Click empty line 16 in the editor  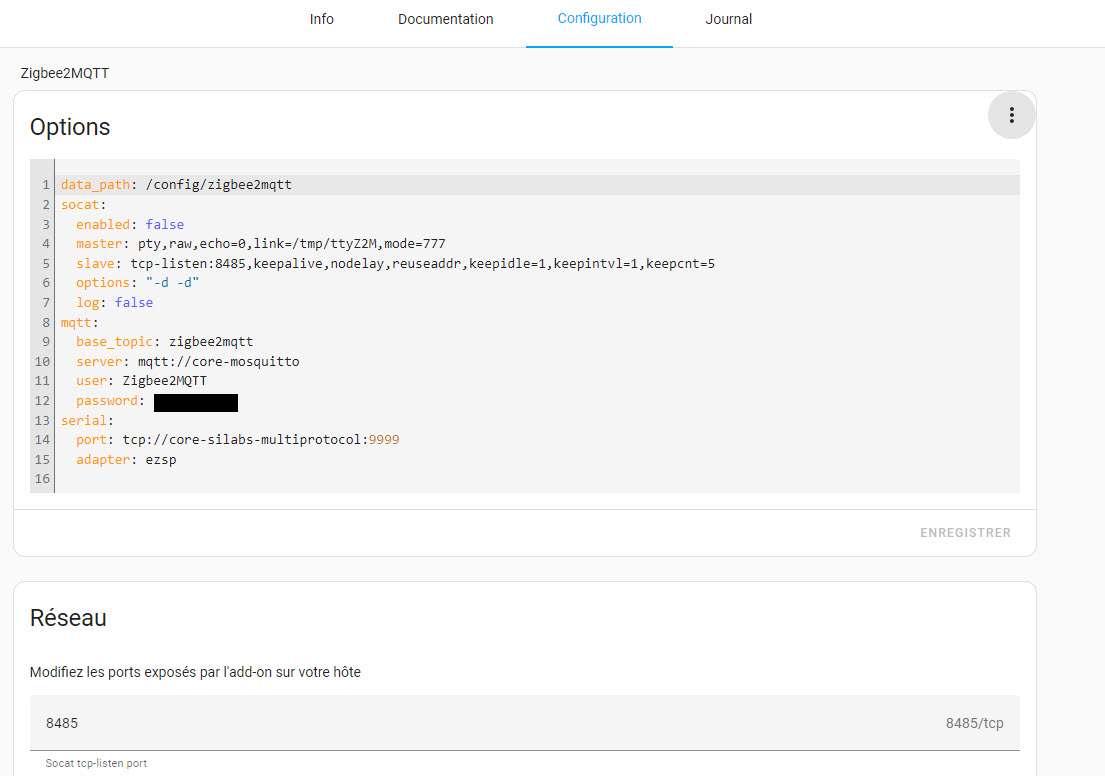[x=537, y=479]
